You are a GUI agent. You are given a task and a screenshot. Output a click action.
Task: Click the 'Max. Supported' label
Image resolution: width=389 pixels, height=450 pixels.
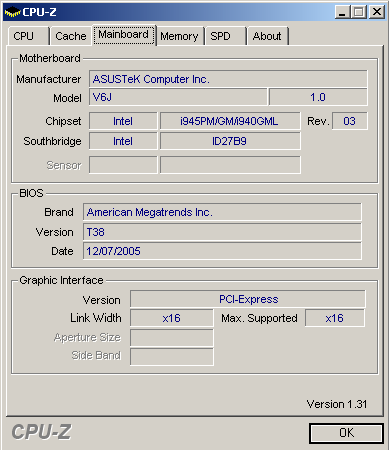[259, 318]
